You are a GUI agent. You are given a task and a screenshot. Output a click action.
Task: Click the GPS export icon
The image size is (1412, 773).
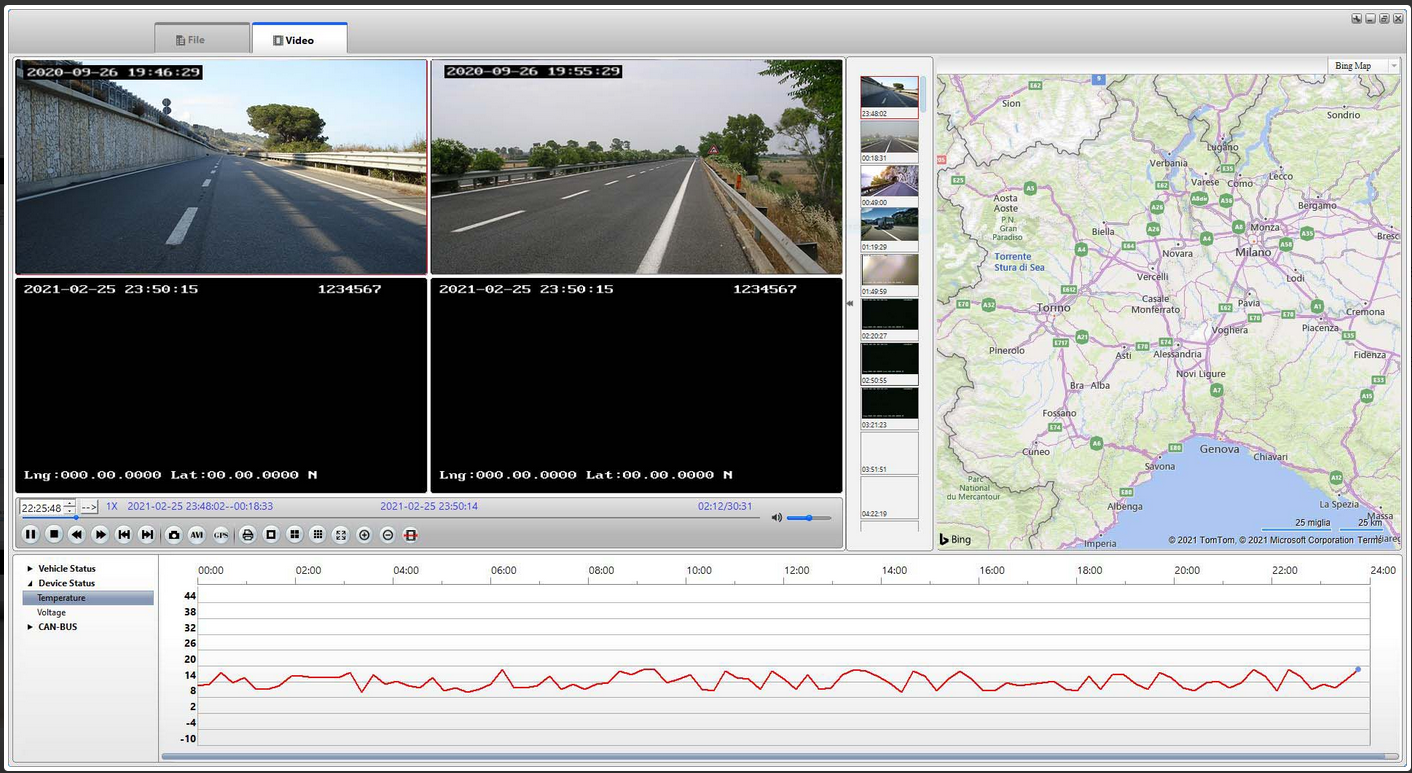click(x=221, y=535)
